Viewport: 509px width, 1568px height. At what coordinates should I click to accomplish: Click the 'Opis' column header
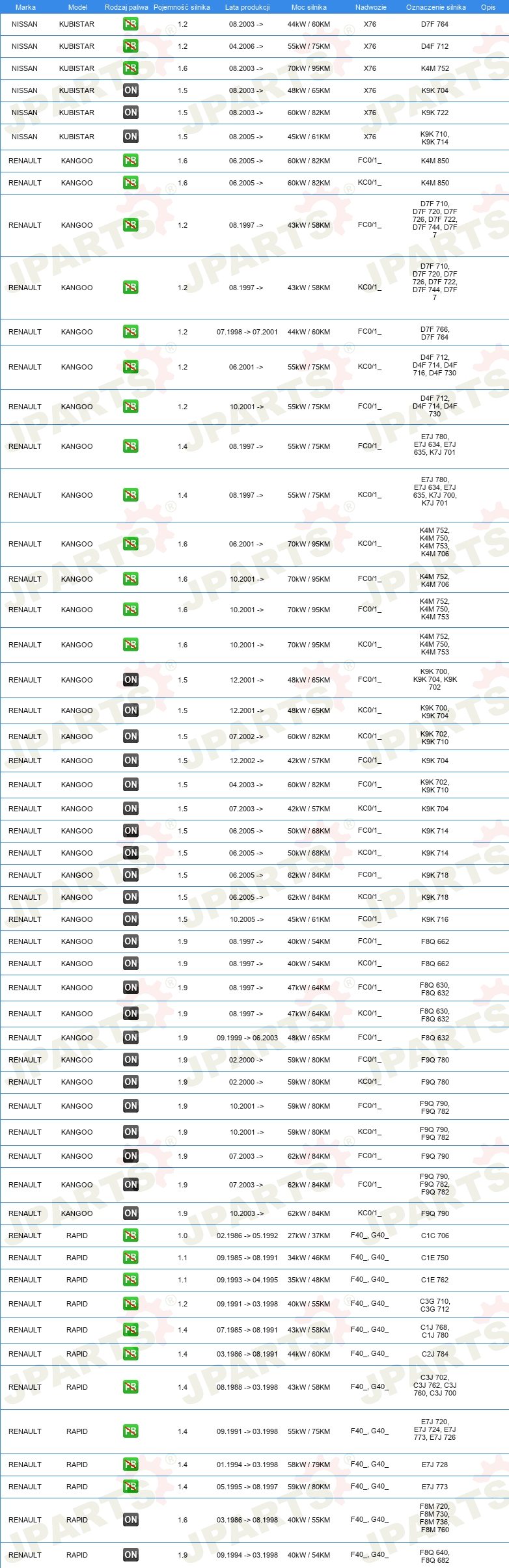click(x=488, y=7)
